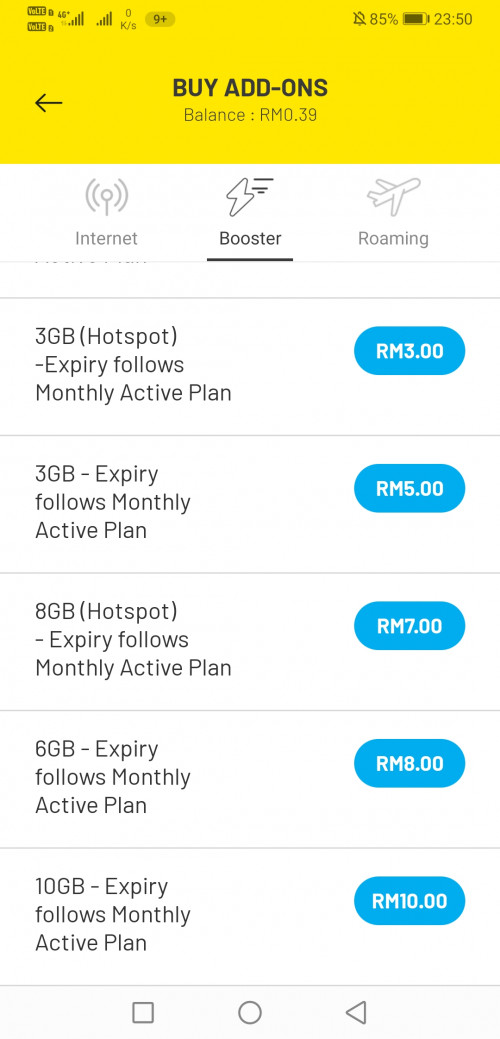Purchase the 6GB add-on for RM8.00
500x1039 pixels.
pos(410,763)
